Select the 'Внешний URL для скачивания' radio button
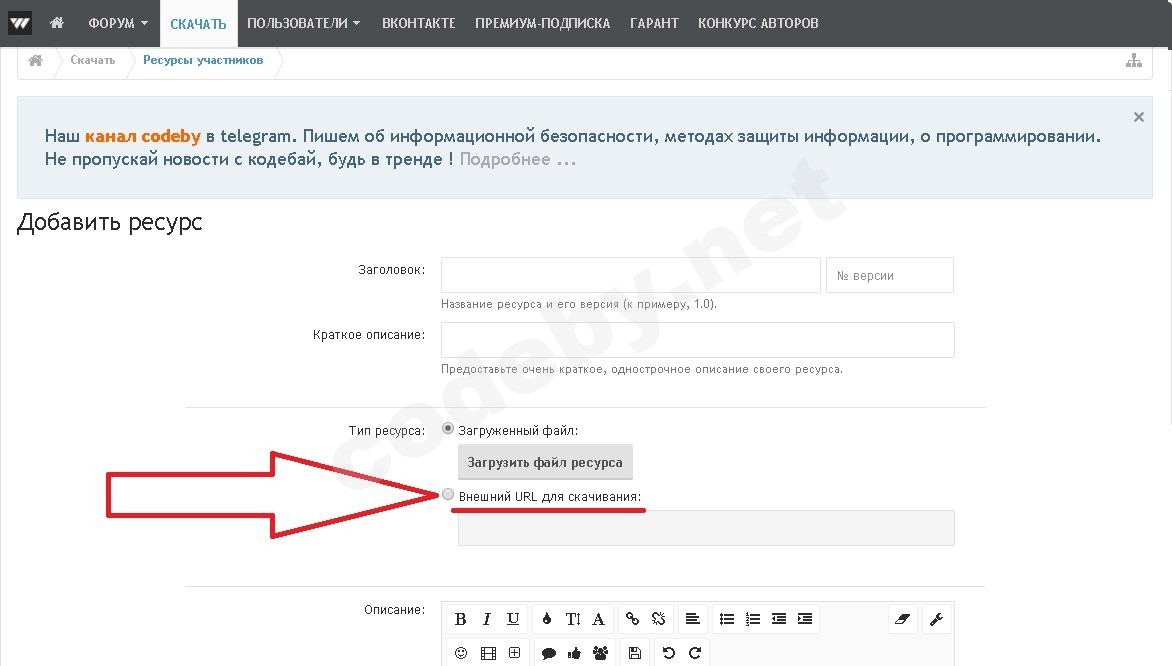Image resolution: width=1172 pixels, height=666 pixels. [x=448, y=494]
